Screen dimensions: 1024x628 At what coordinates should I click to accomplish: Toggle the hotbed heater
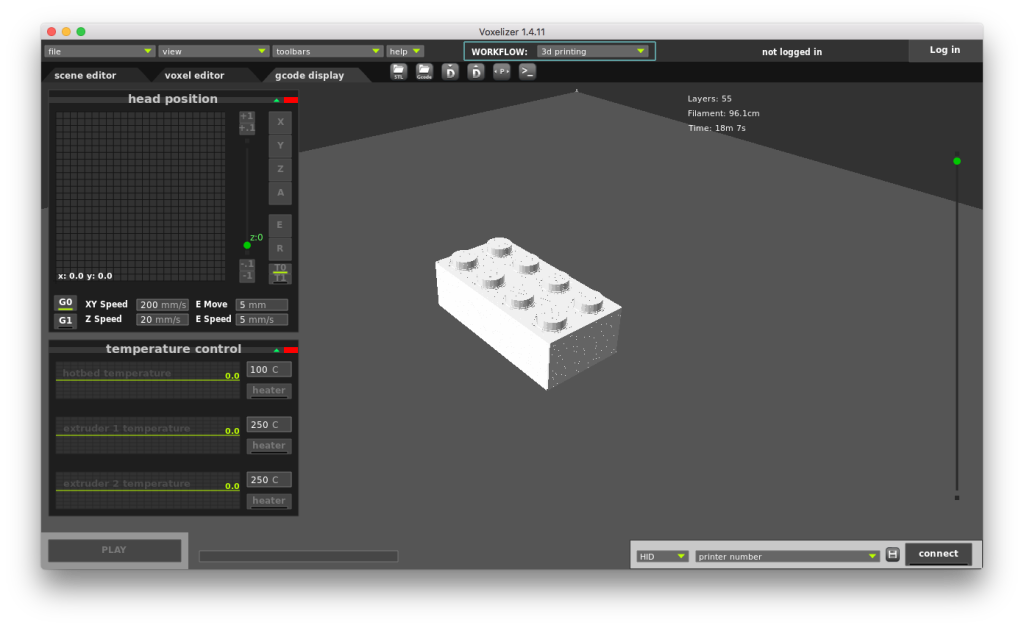pyautogui.click(x=269, y=390)
